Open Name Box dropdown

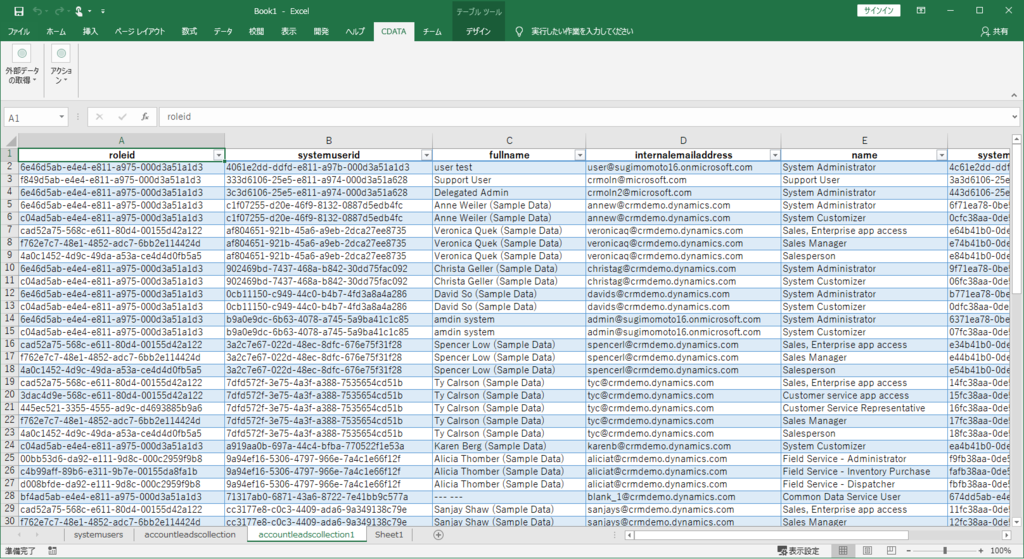click(61, 117)
